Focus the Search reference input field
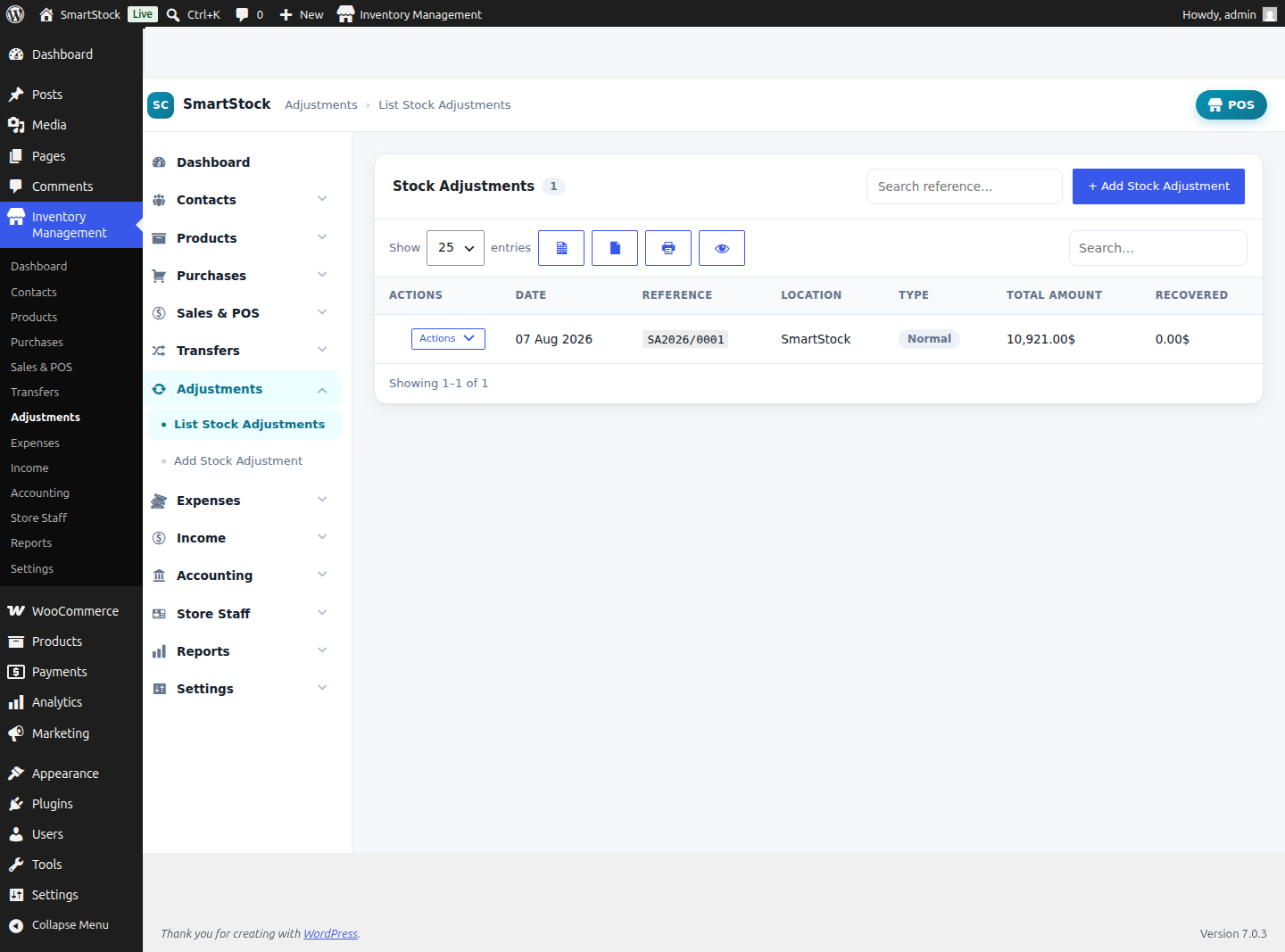 click(x=965, y=186)
